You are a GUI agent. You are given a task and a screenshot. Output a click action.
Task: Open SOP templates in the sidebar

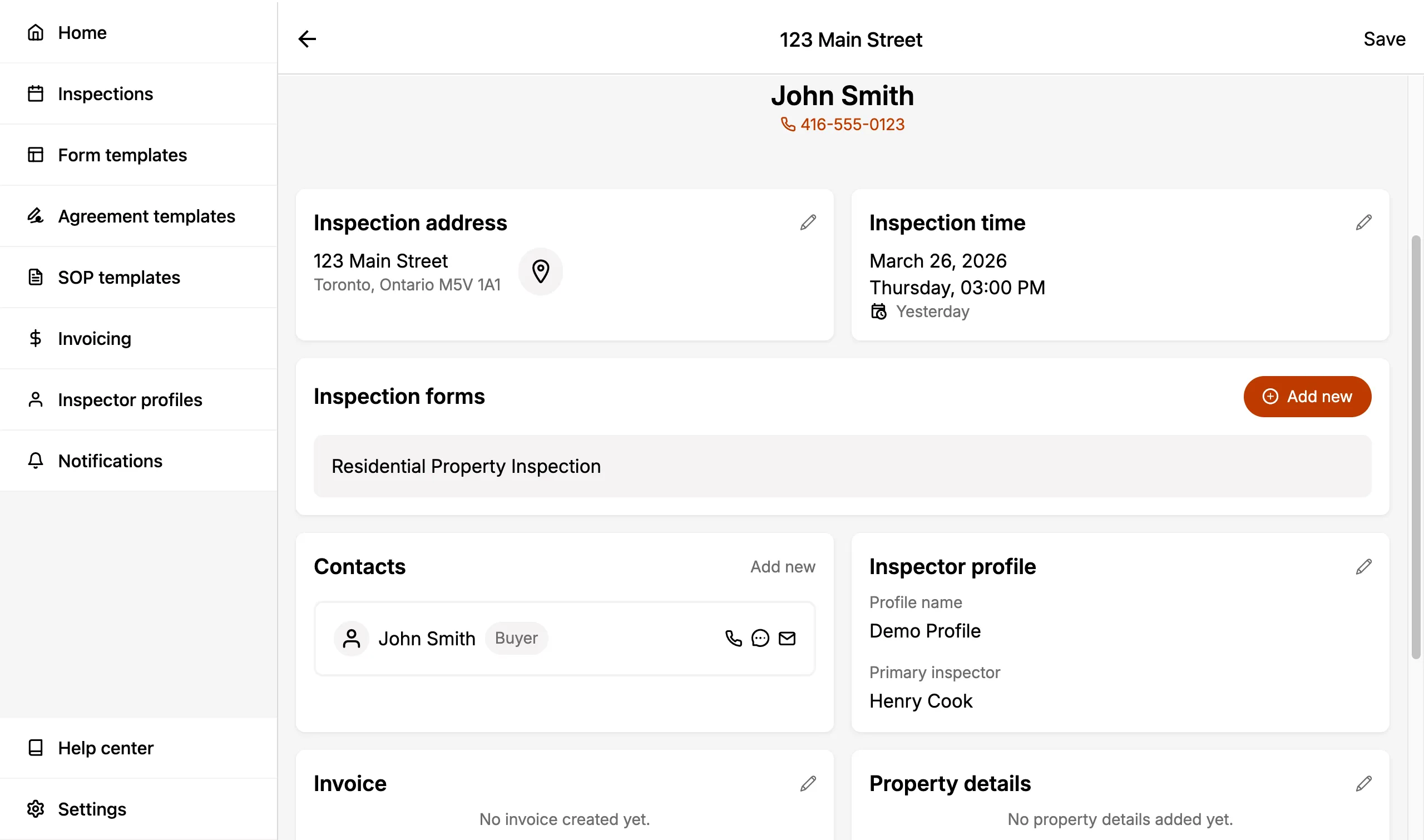coord(139,277)
